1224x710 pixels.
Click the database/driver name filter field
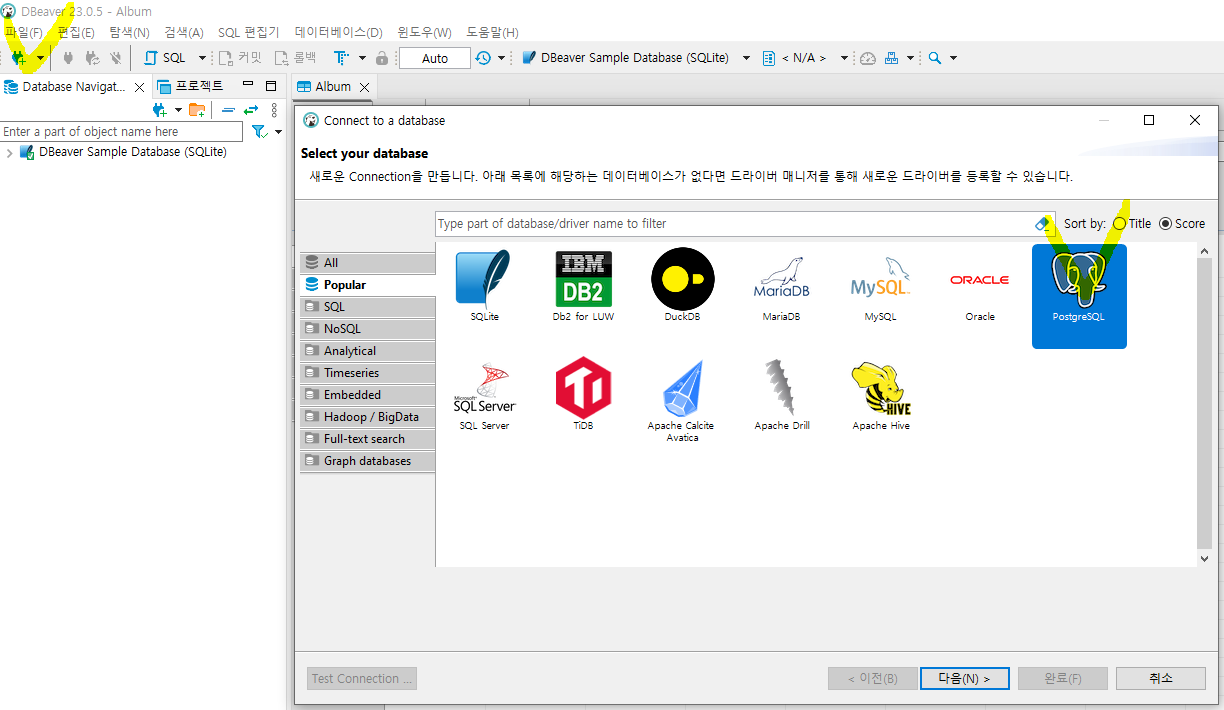[735, 224]
